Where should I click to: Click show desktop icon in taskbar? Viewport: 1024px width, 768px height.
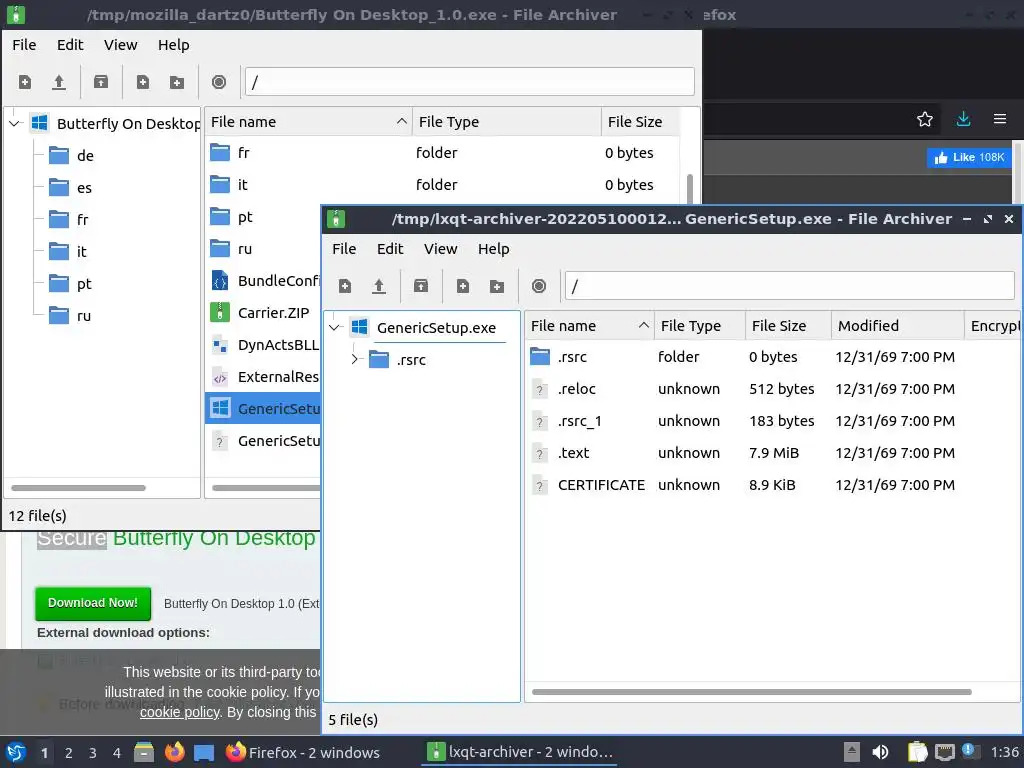204,752
